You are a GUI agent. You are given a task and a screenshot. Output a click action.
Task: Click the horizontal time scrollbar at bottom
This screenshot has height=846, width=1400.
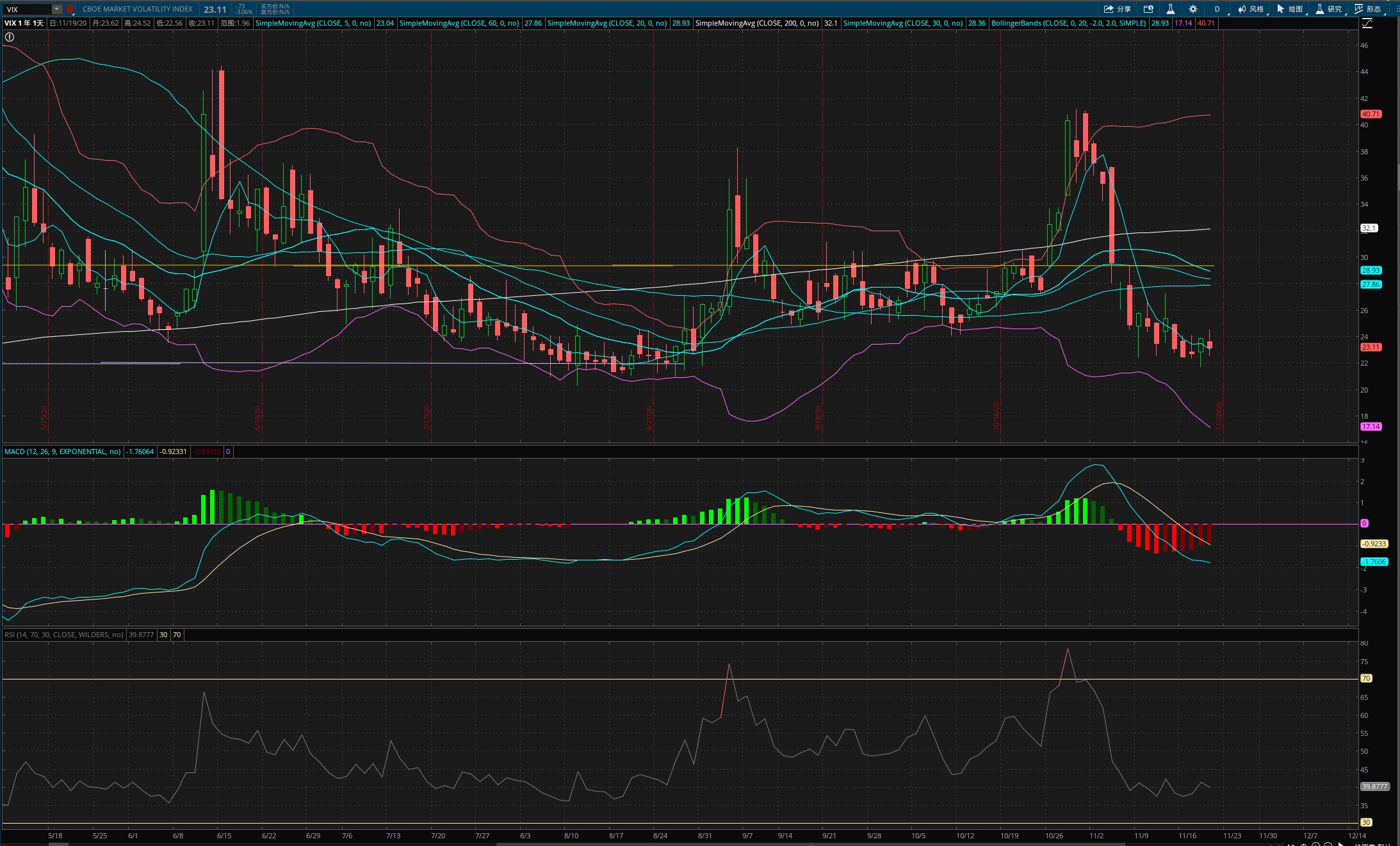pos(810,844)
